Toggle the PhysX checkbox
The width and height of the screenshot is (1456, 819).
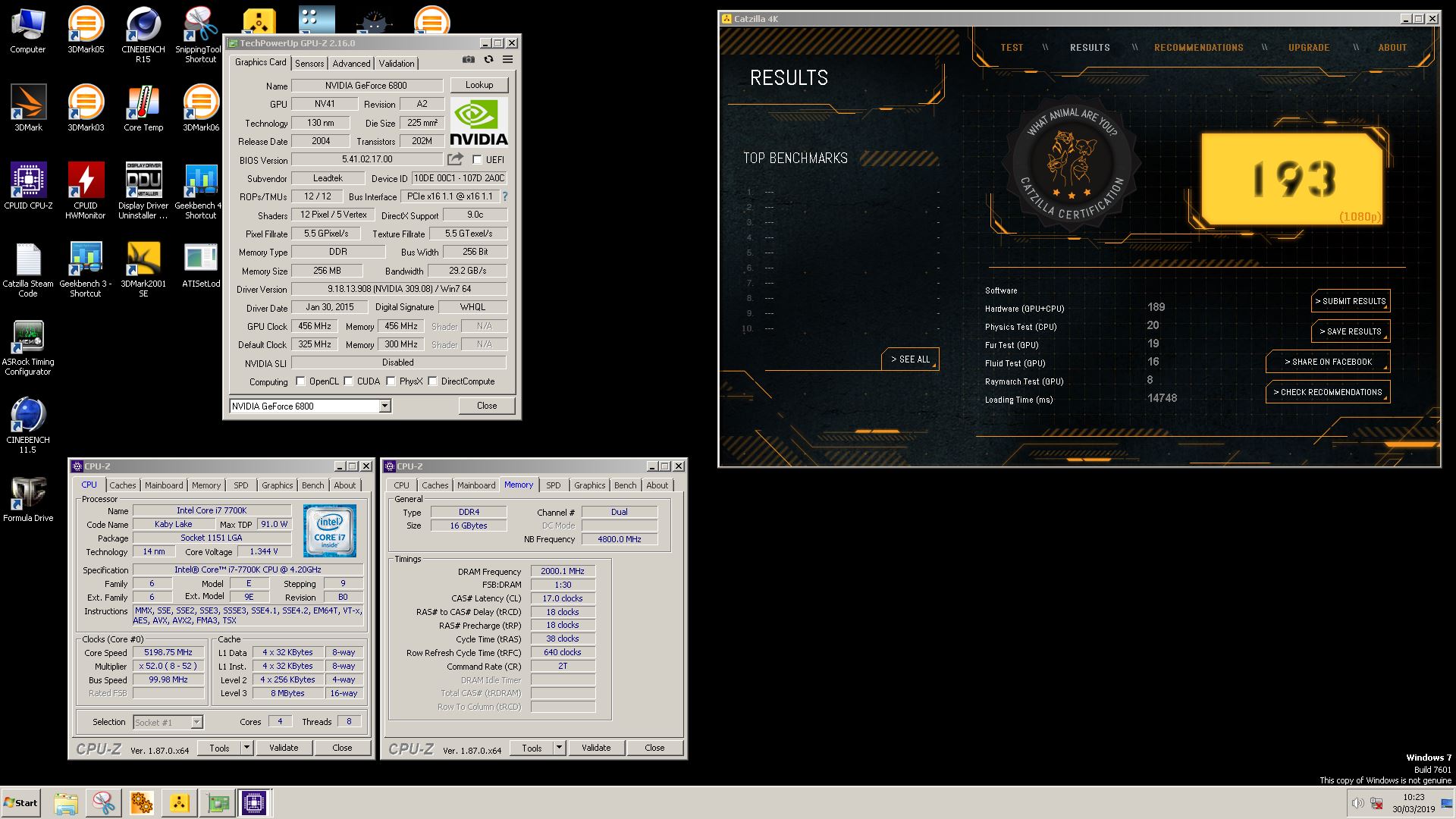pyautogui.click(x=391, y=381)
